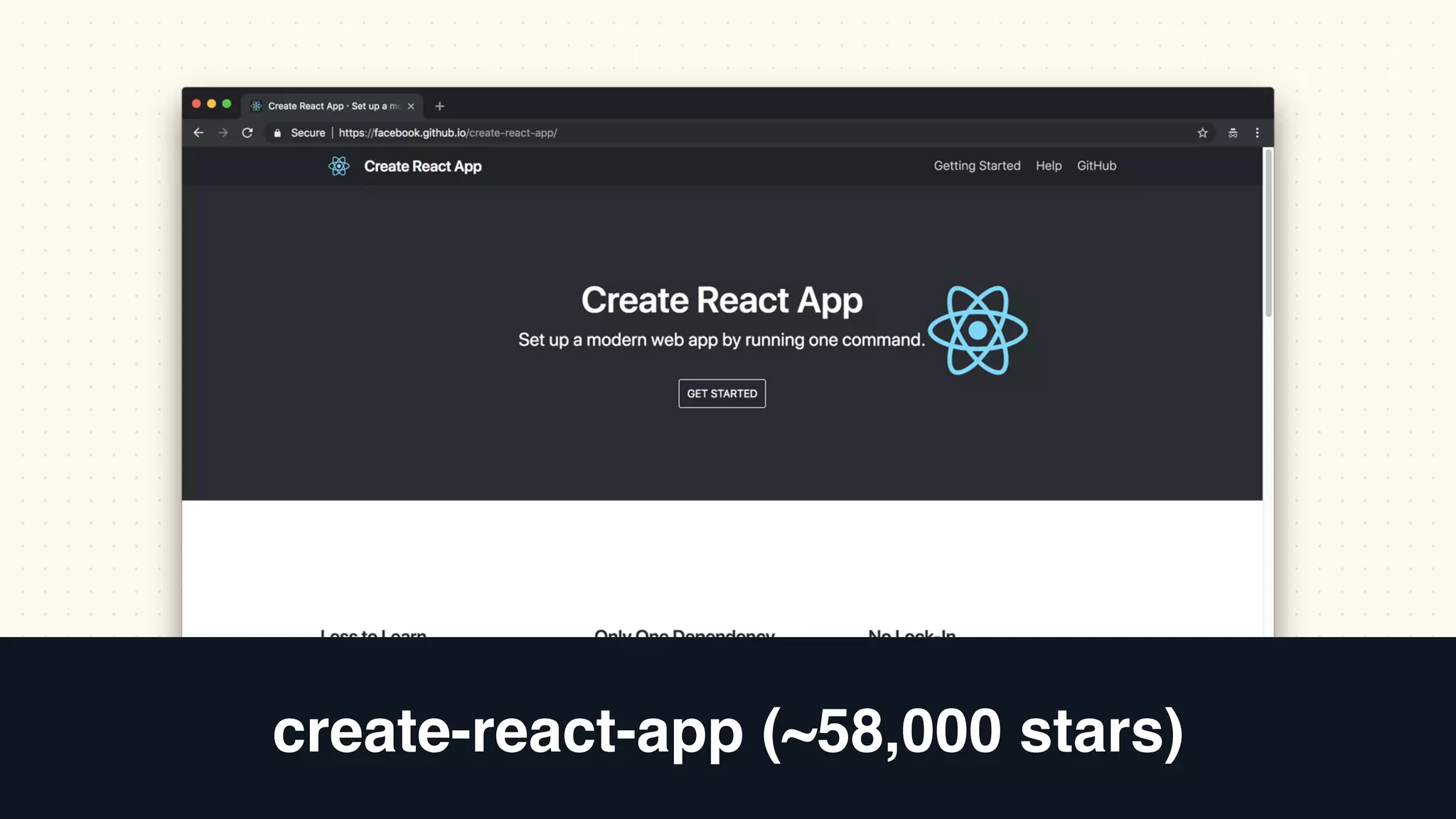The image size is (1456, 819).
Task: Open a new tab with plus button
Action: tap(439, 106)
